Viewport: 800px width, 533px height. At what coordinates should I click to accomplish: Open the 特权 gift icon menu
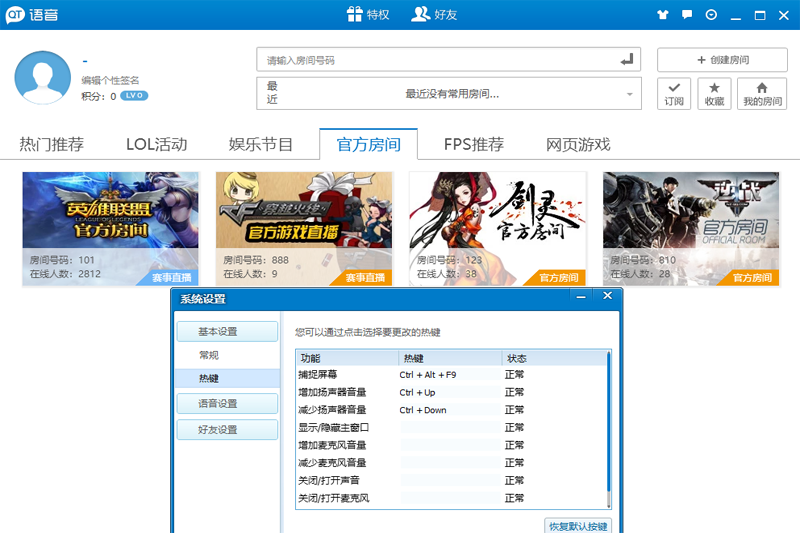(x=367, y=14)
